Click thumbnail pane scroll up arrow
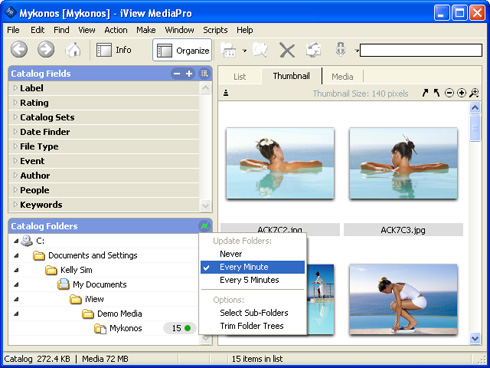Screen dimensions: 490x368 (x=475, y=108)
